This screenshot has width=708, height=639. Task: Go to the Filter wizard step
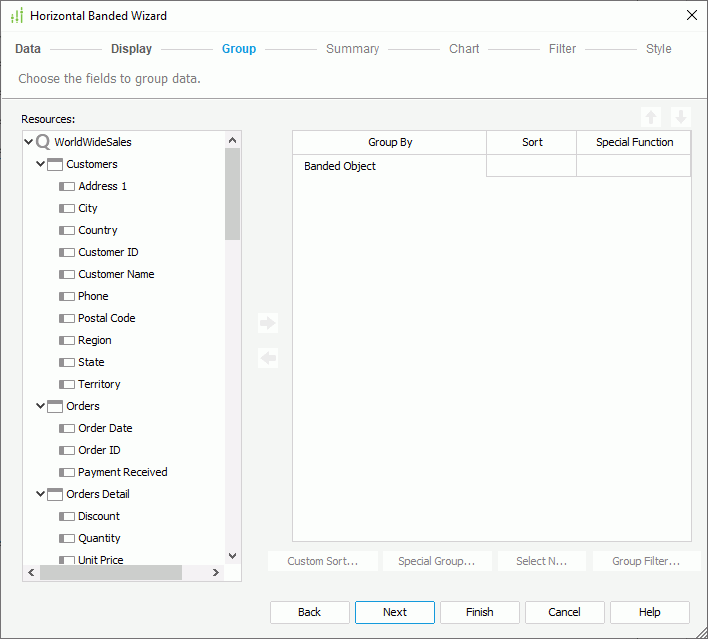click(x=562, y=49)
